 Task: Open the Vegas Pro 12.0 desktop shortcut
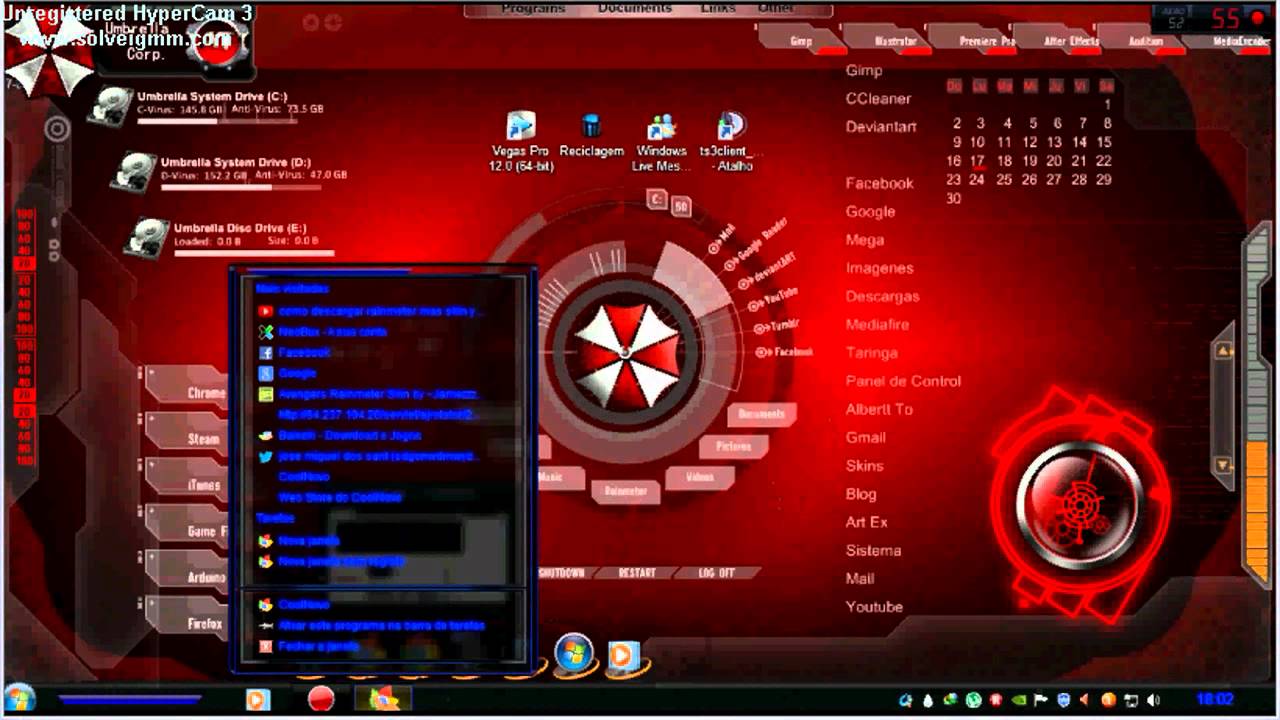click(521, 141)
